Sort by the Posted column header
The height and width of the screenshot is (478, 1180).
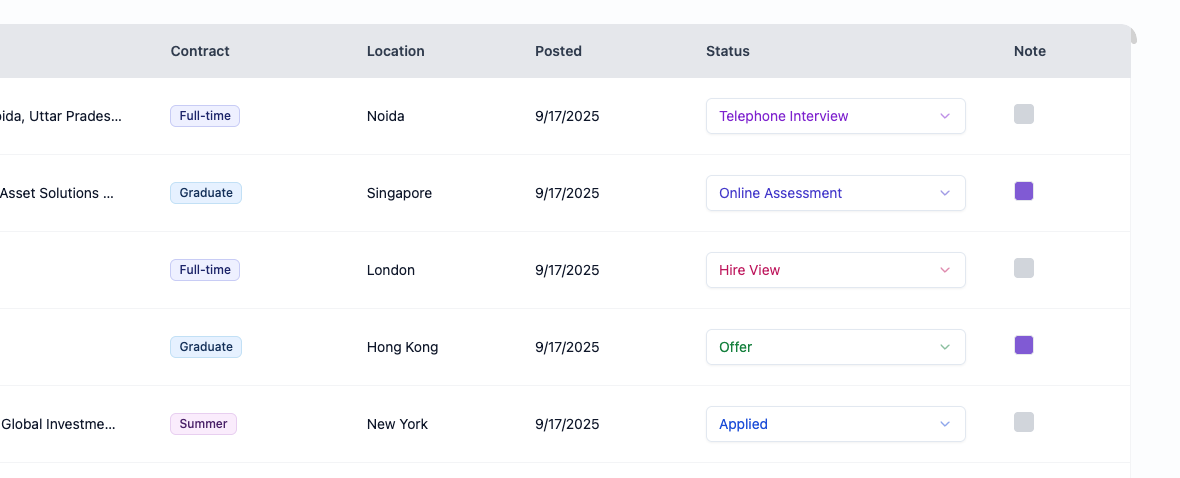coord(558,51)
